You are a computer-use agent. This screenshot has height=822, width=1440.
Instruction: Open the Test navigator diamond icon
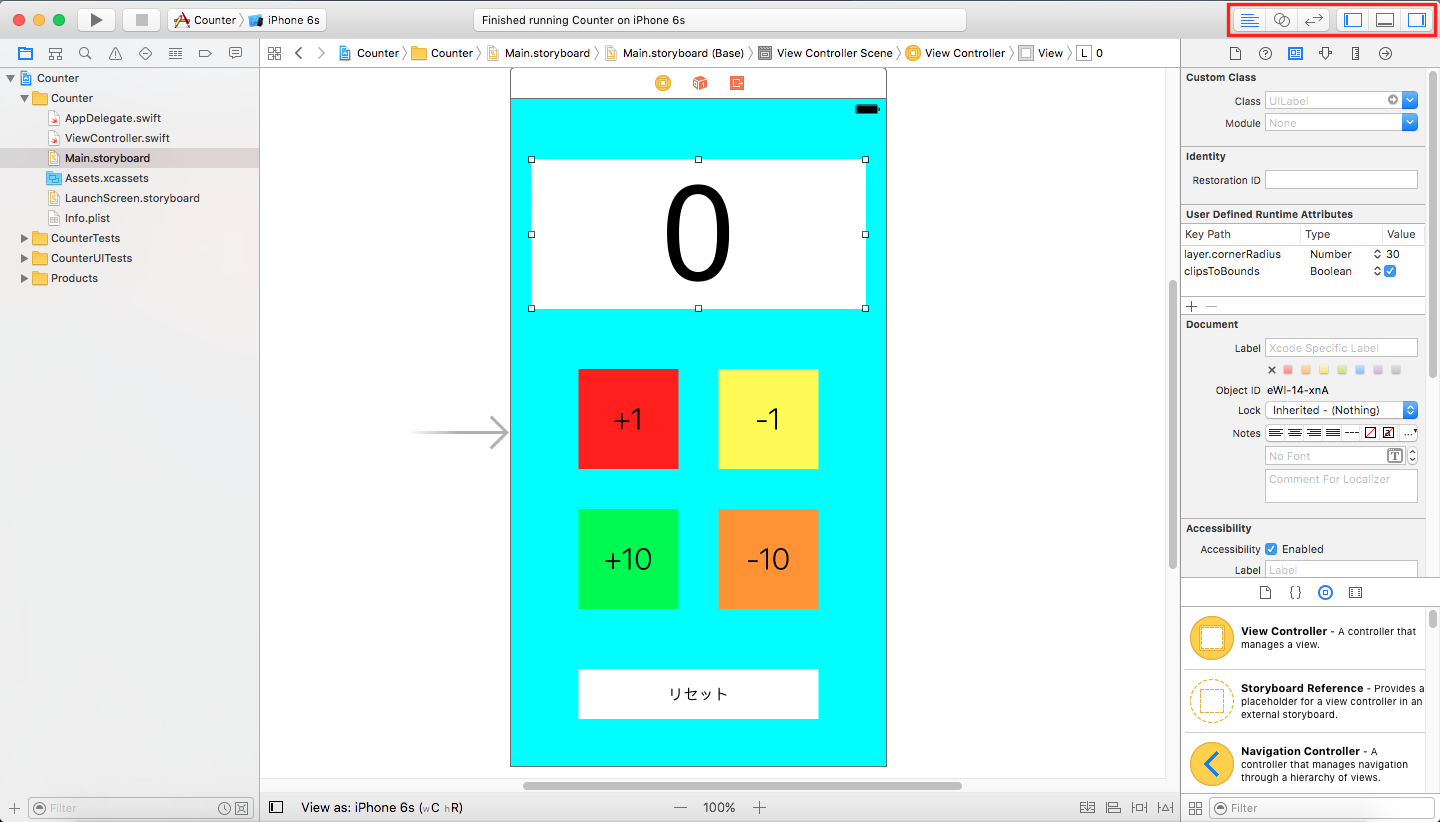point(145,53)
